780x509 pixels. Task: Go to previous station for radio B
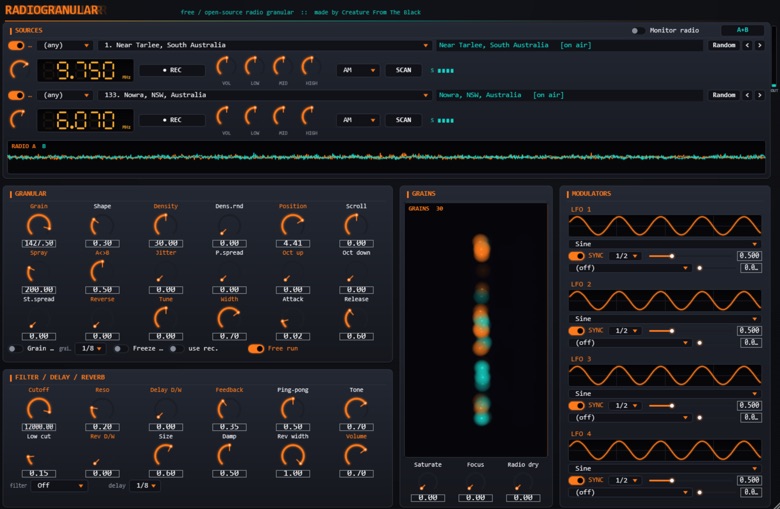pyautogui.click(x=747, y=95)
